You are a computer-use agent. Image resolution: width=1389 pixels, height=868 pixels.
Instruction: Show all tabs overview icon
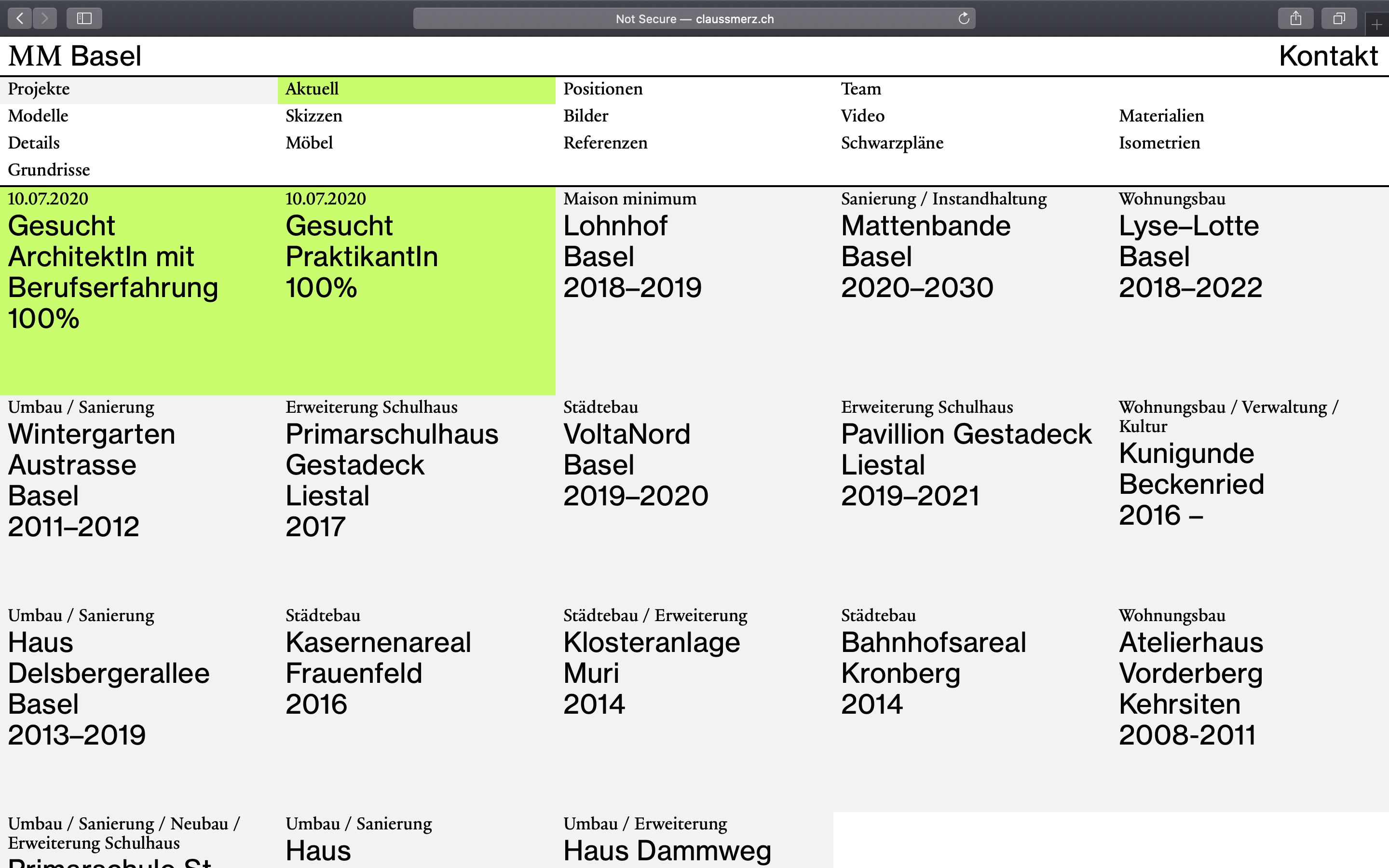point(1338,18)
